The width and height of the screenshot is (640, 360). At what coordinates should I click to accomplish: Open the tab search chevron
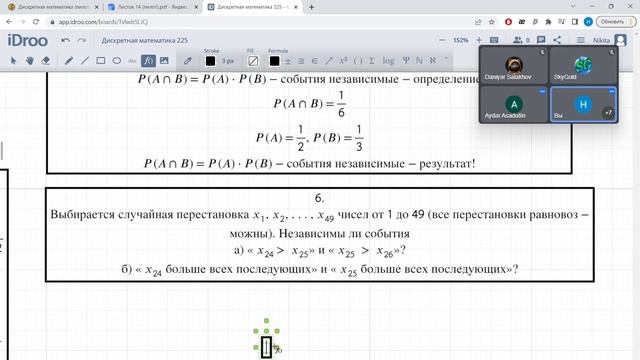[573, 7]
